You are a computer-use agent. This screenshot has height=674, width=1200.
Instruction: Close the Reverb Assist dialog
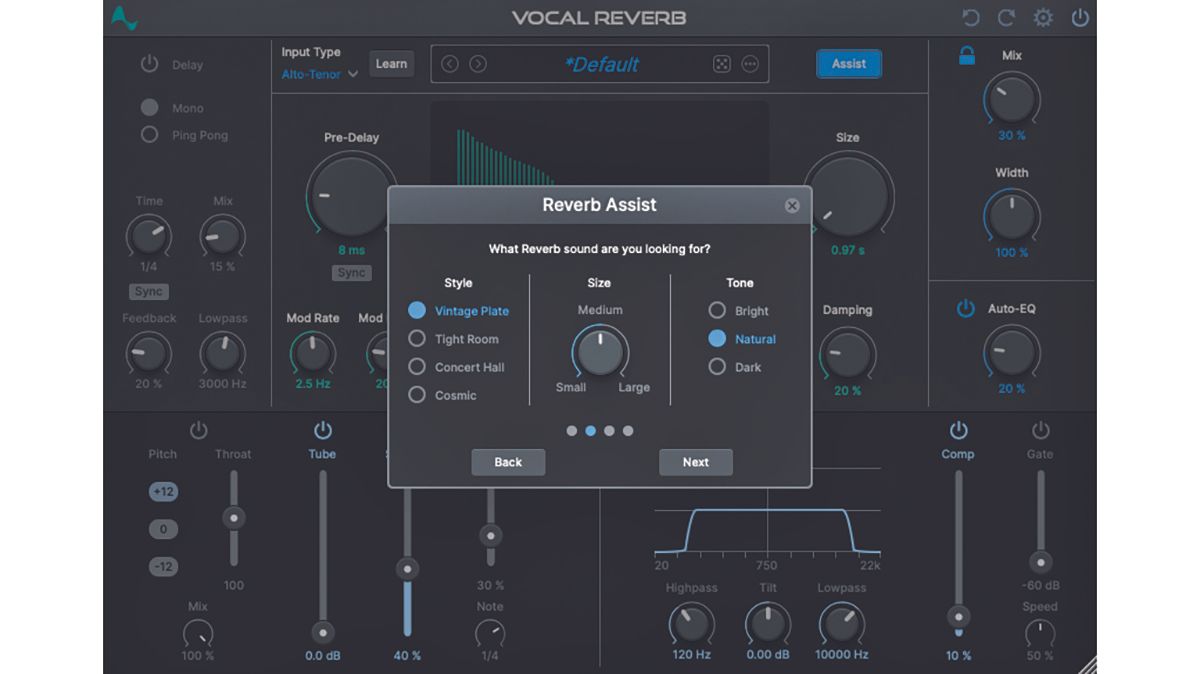point(792,205)
